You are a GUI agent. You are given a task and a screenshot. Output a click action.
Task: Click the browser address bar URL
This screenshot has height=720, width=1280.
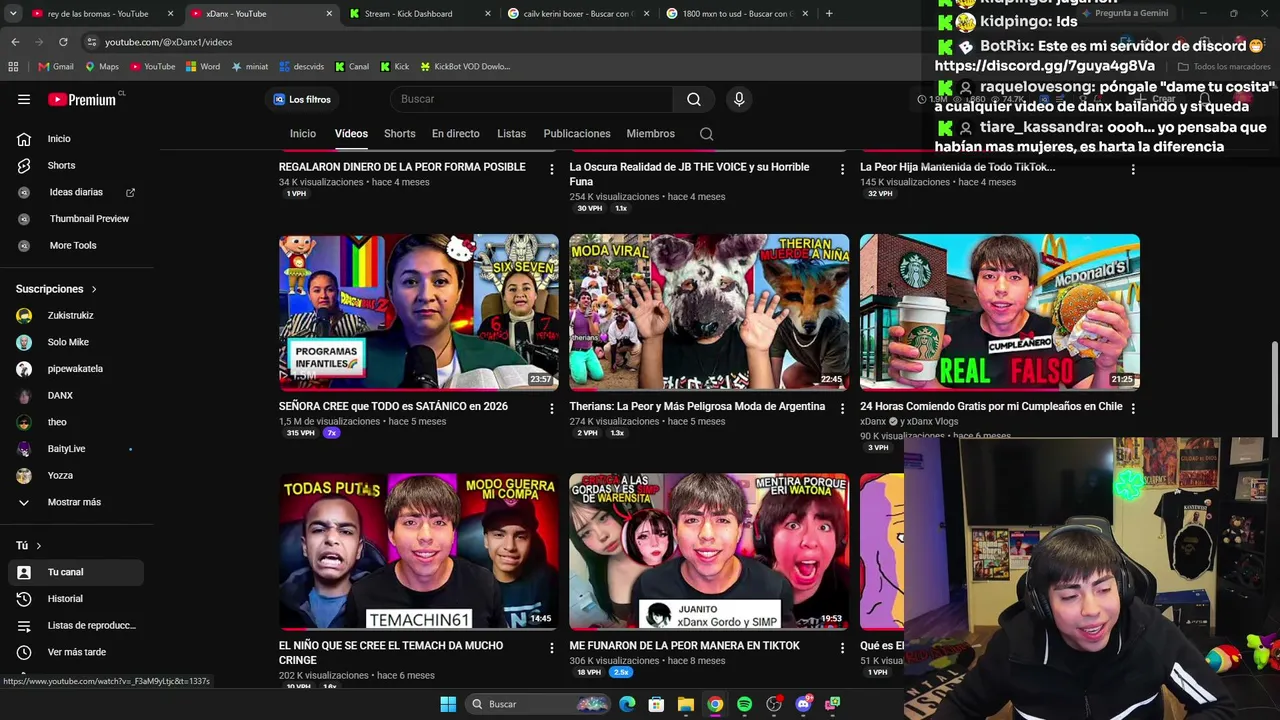pyautogui.click(x=169, y=42)
